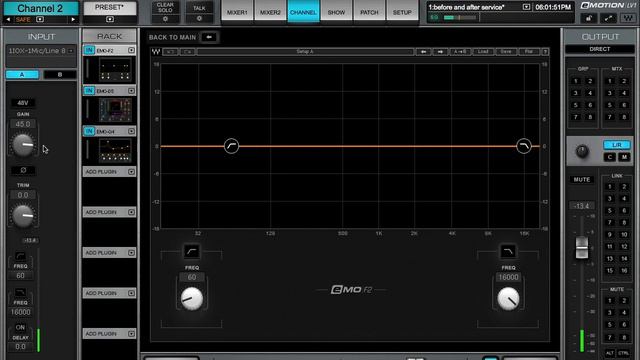The image size is (640, 360).
Task: Click the low-pass filter node on the graph
Action: (524, 146)
